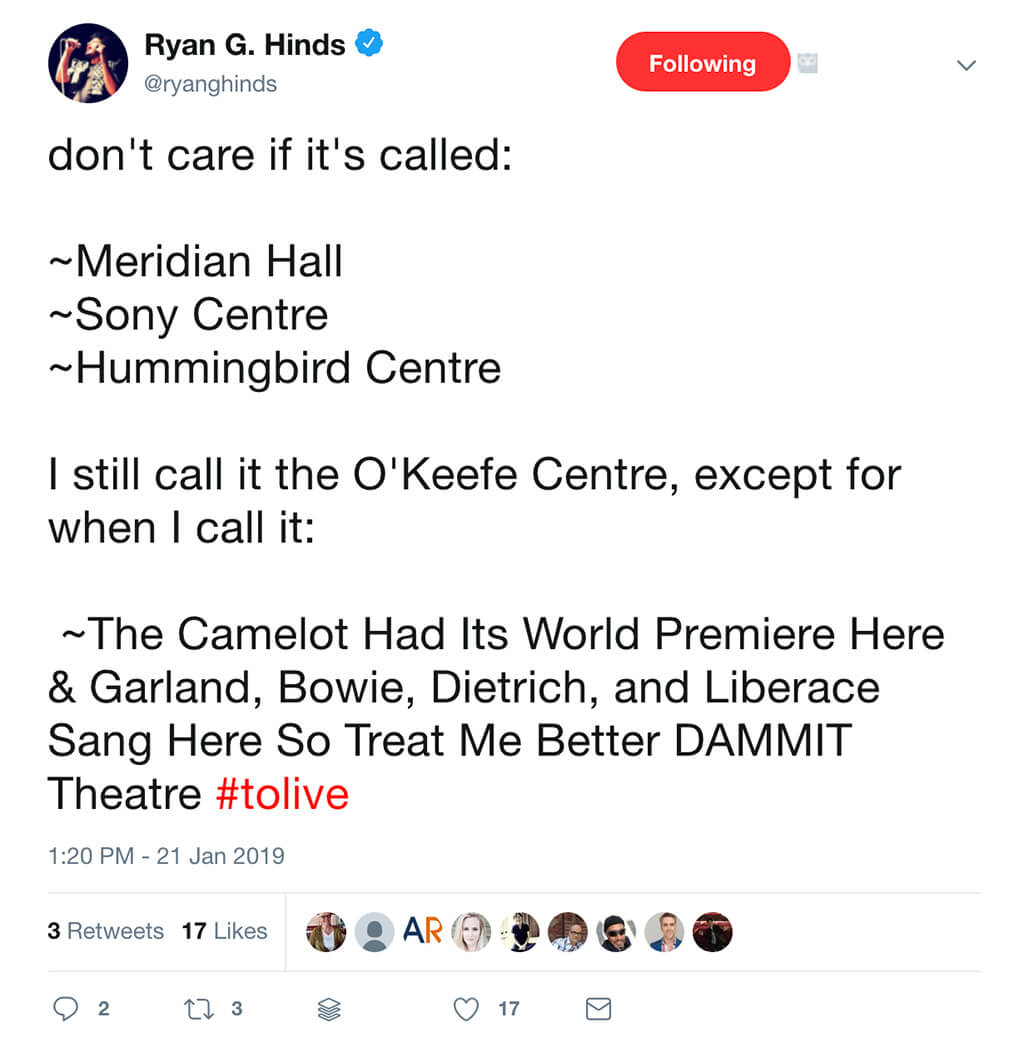View the 3 Retweets list
Viewport: 1024px width, 1047px height.
tap(105, 931)
